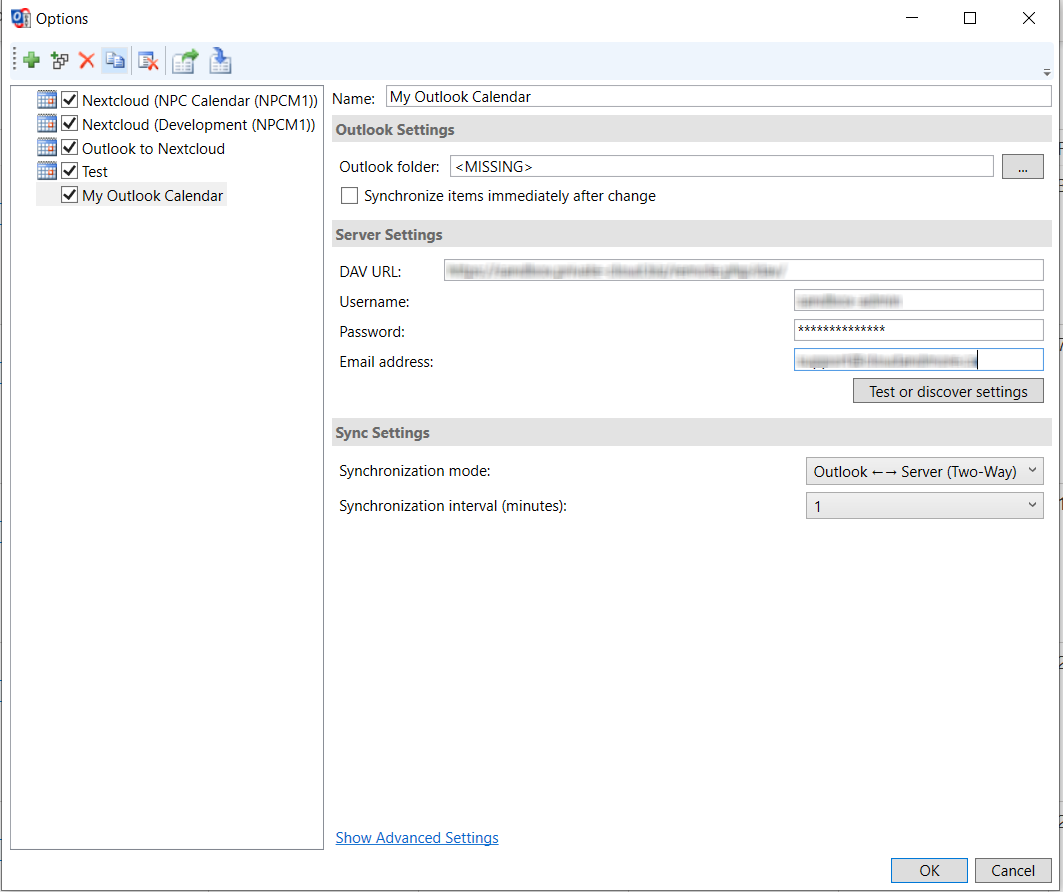1063x892 pixels.
Task: Delete selected profile using red X icon
Action: (87, 60)
